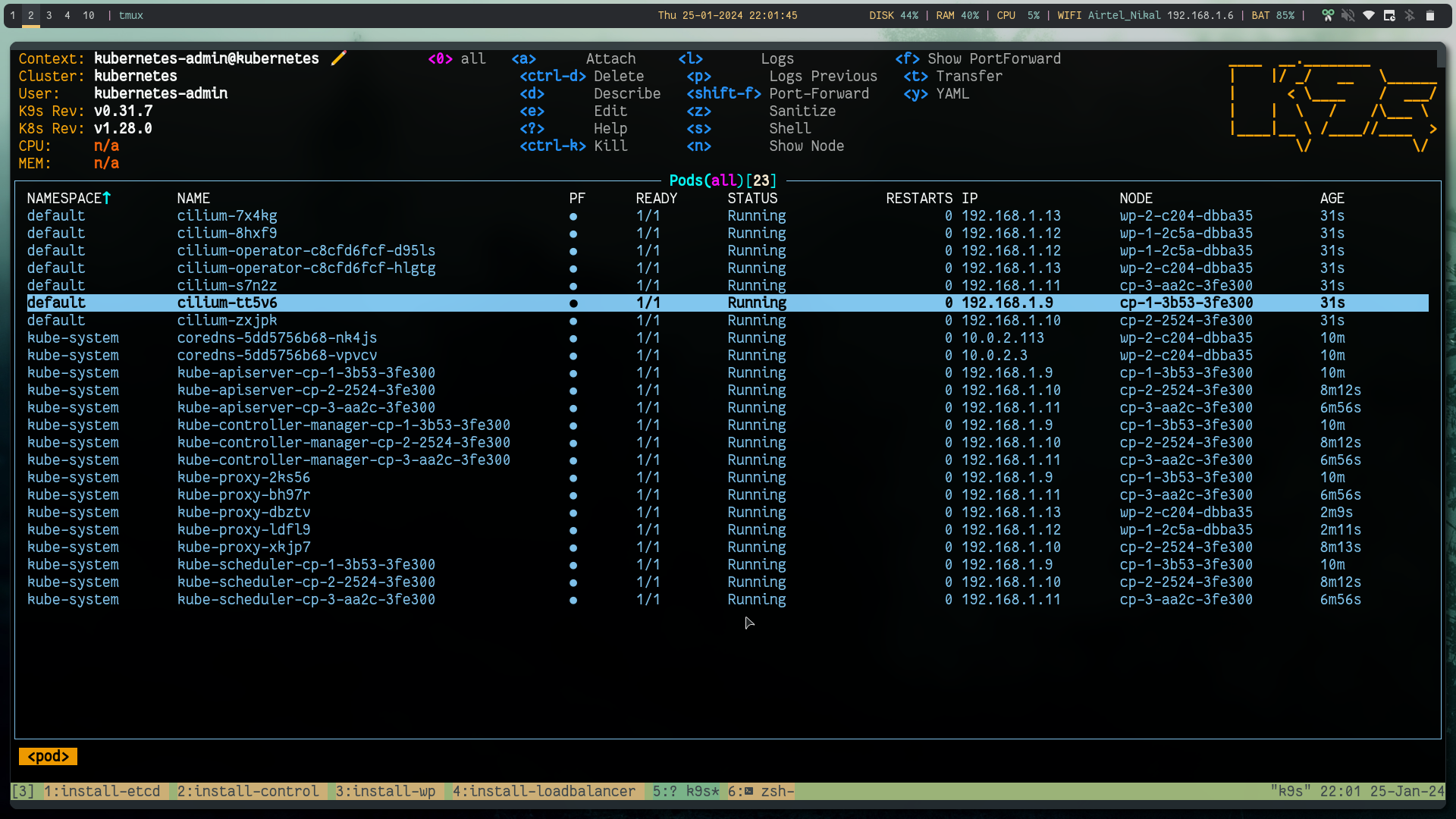Click the port-forward dot for coredns-5dd5756b68-vpvcv
The height and width of the screenshot is (819, 1456).
573,356
